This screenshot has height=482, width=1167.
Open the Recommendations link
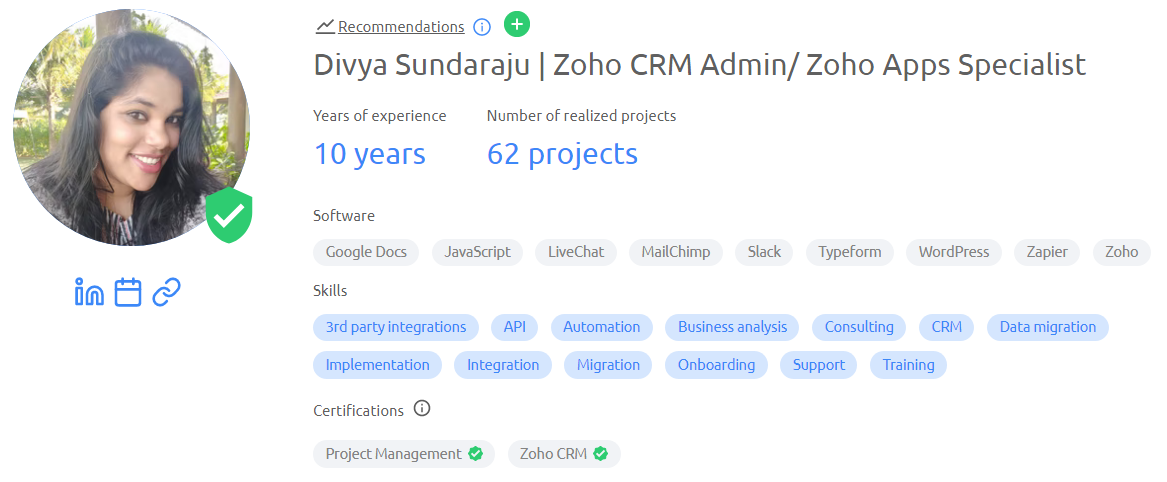(401, 27)
